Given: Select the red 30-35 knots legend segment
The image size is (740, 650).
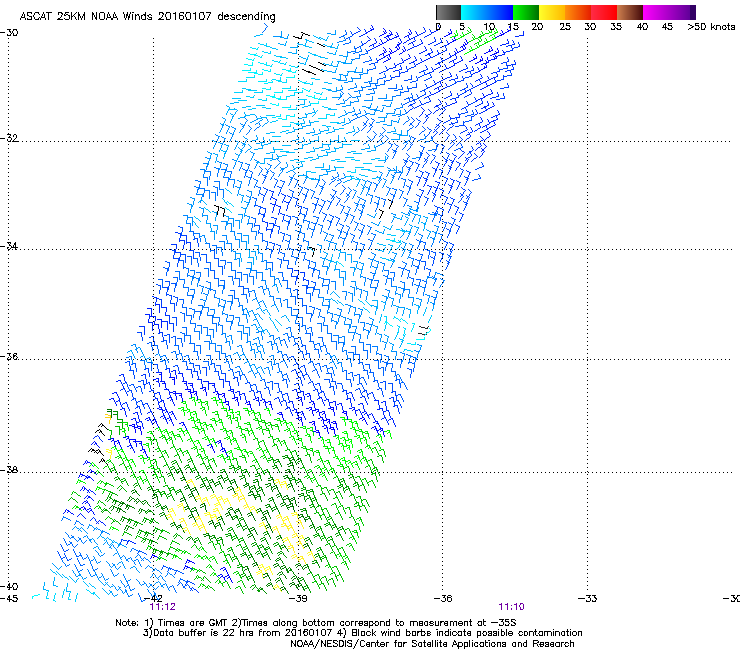Looking at the screenshot, I should click(604, 12).
